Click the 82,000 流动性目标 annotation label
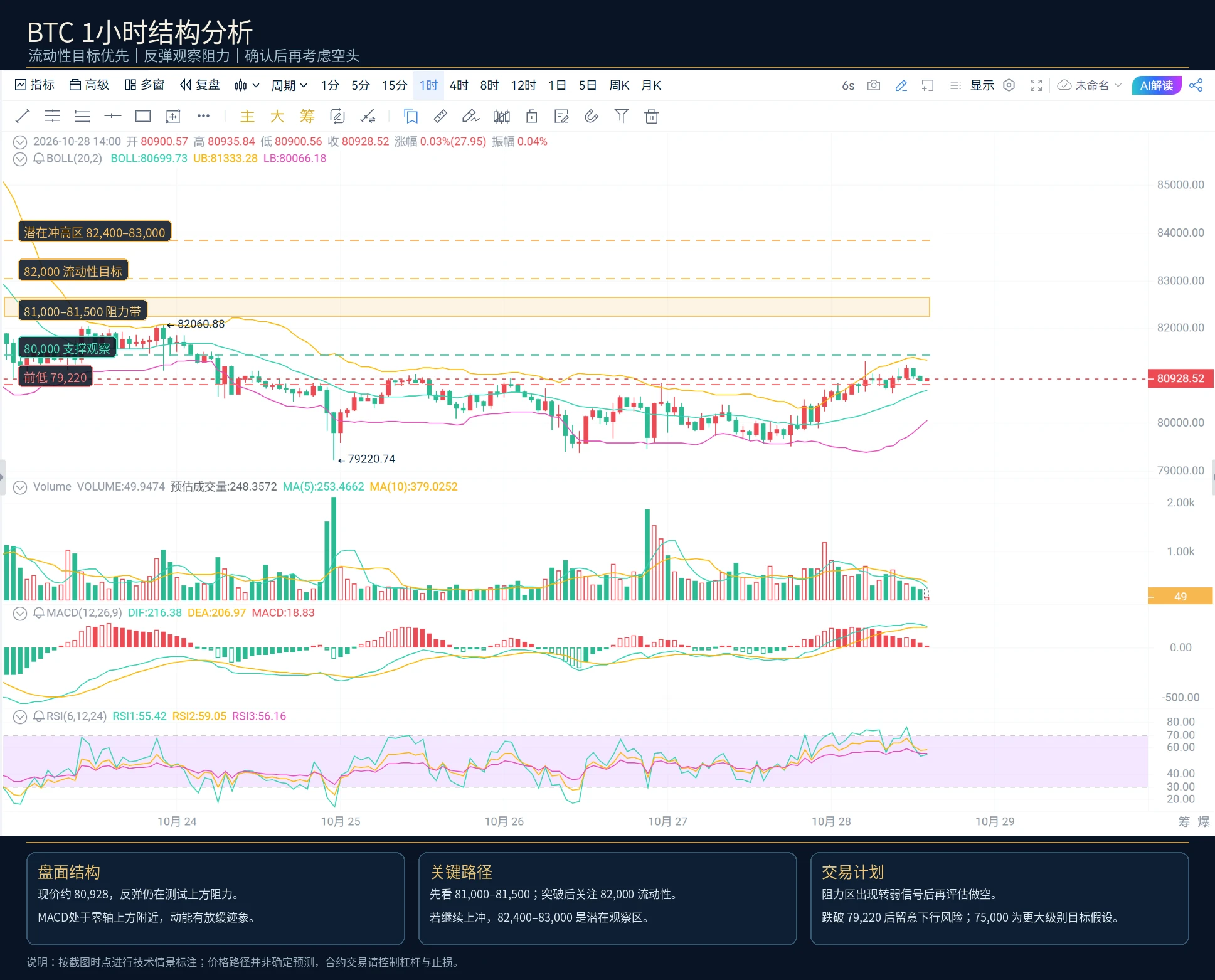The height and width of the screenshot is (980, 1215). 73,271
